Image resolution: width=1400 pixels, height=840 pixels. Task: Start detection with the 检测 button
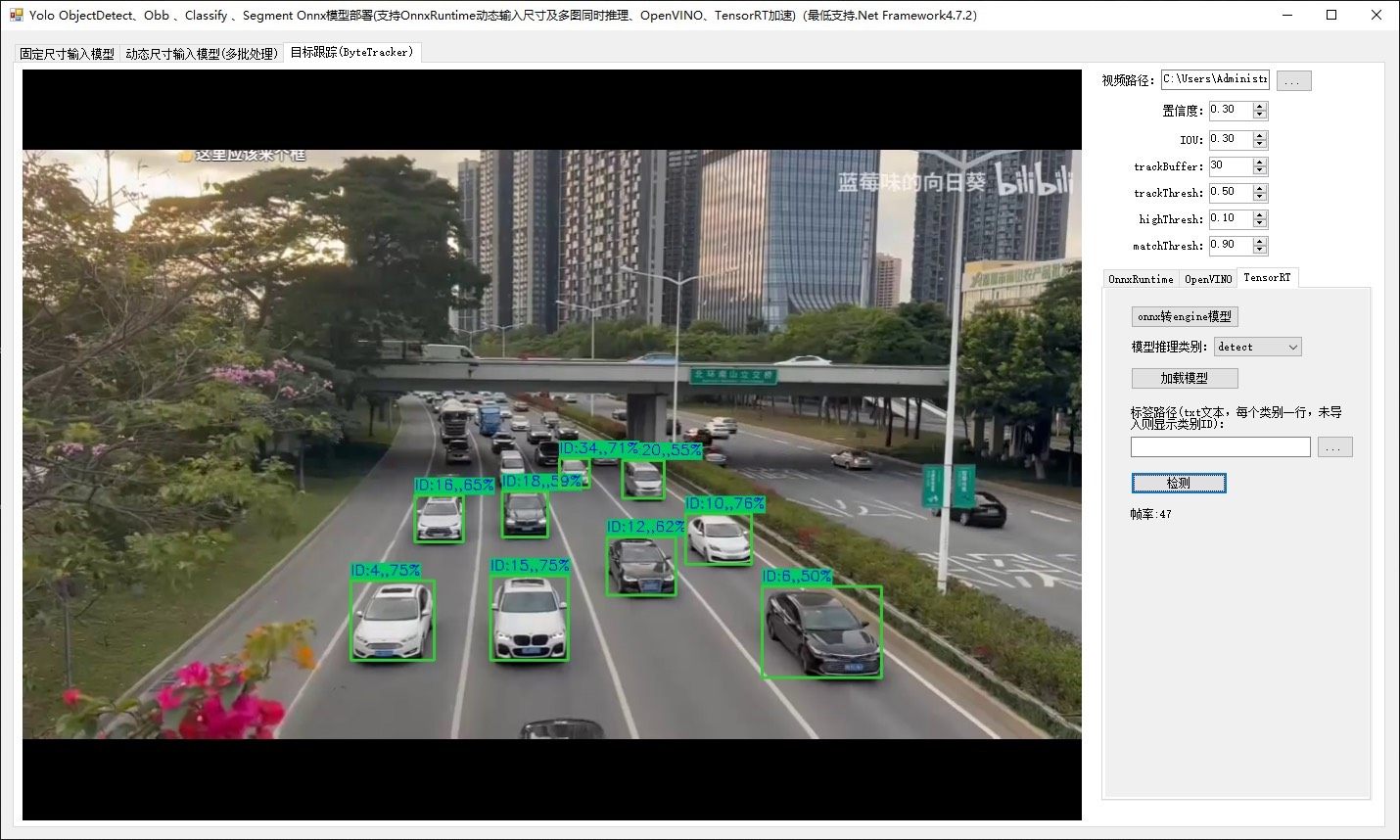1179,483
